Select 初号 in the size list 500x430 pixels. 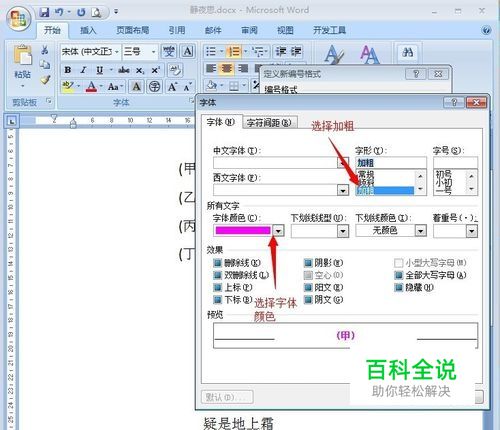tap(443, 174)
